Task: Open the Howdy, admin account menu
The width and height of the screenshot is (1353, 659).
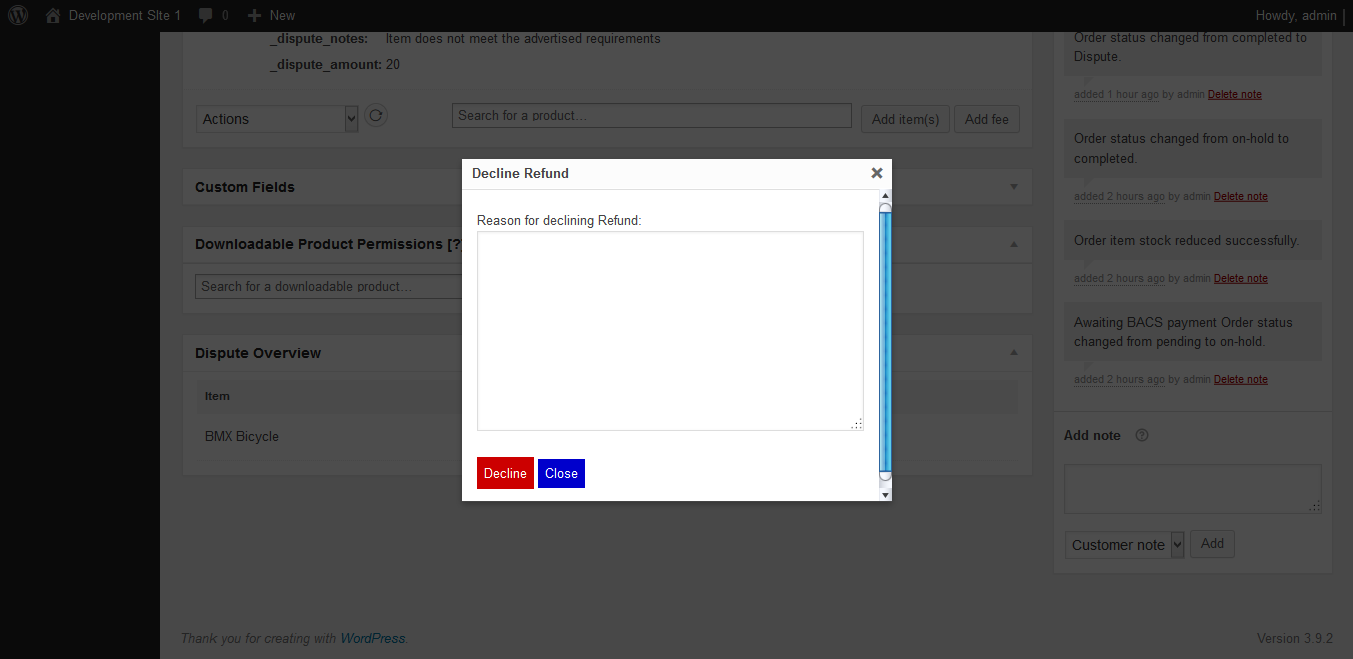Action: pos(1296,15)
